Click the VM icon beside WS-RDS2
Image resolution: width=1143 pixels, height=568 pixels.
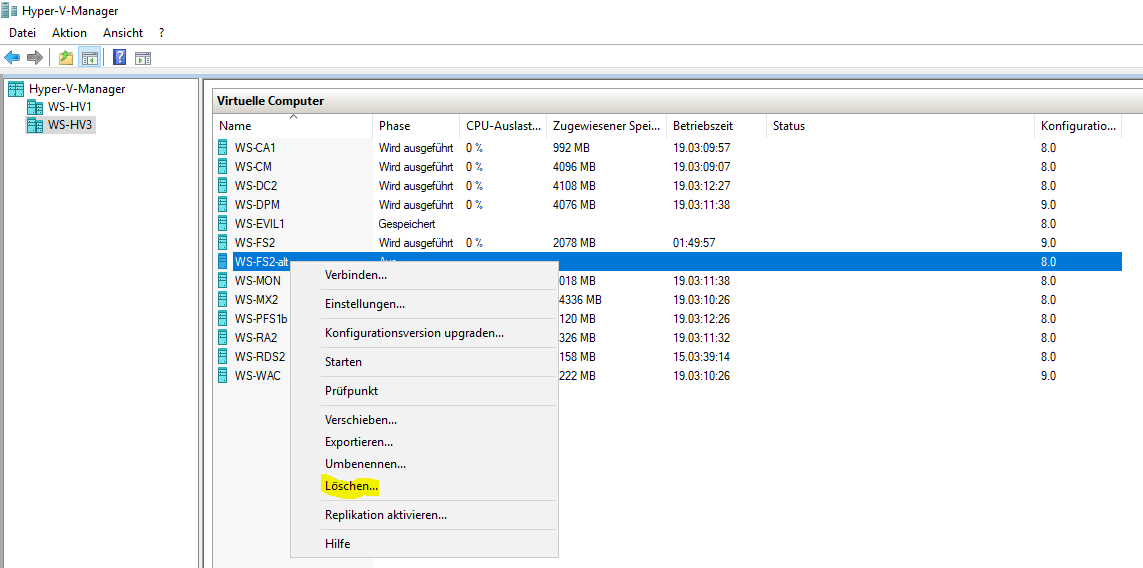[222, 357]
